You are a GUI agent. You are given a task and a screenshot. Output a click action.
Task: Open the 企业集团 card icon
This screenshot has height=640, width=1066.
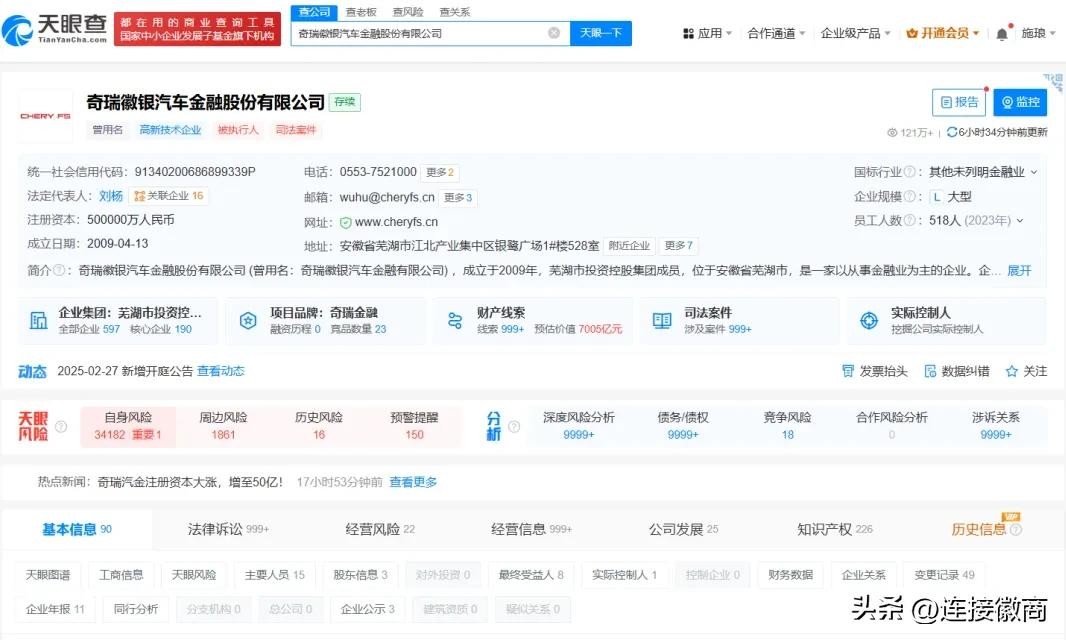(x=38, y=321)
